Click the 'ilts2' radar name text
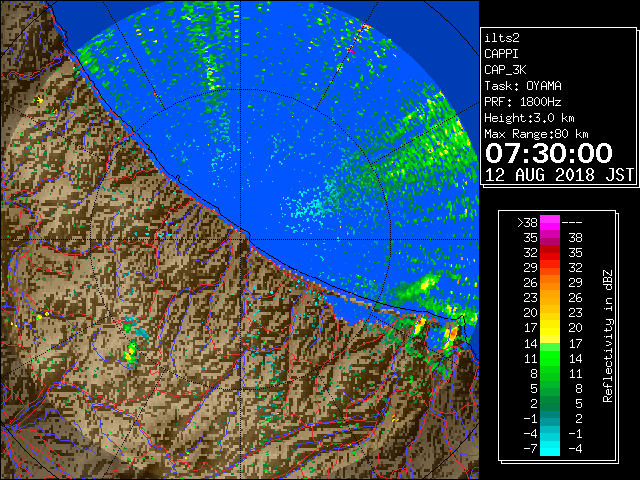 click(502, 38)
